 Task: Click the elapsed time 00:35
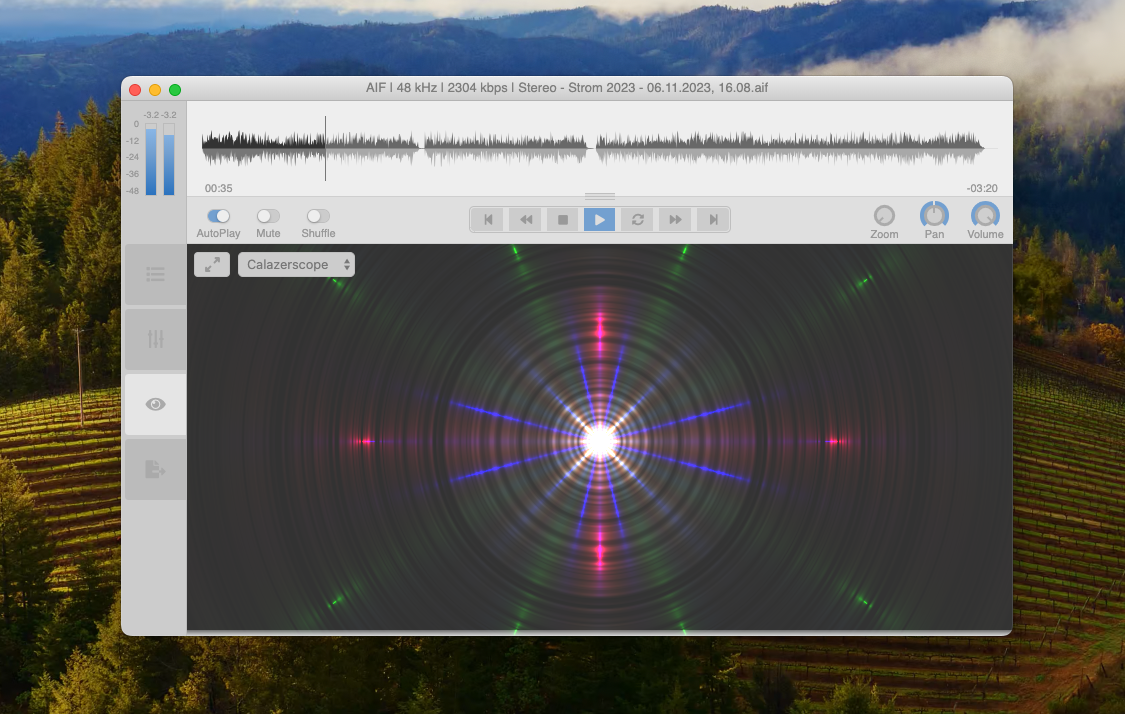(x=218, y=188)
